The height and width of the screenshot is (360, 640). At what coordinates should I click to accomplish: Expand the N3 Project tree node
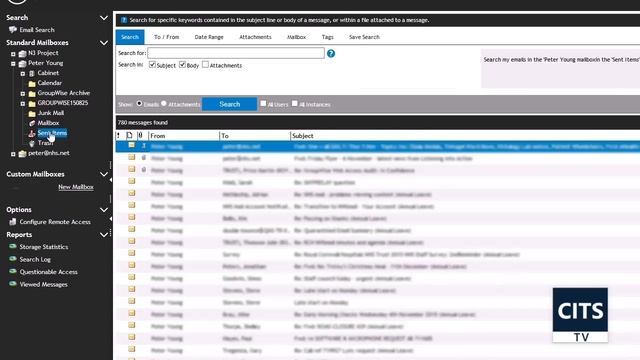point(13,53)
